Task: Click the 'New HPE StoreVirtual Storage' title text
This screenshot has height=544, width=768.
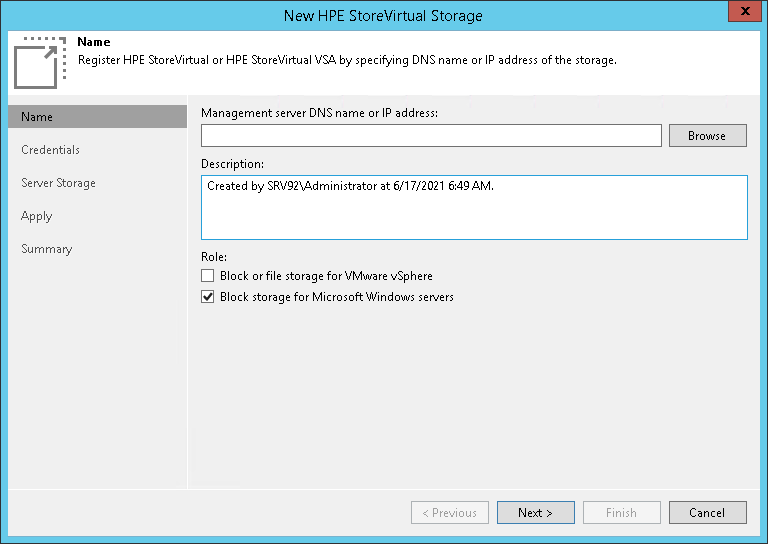Action: (383, 16)
